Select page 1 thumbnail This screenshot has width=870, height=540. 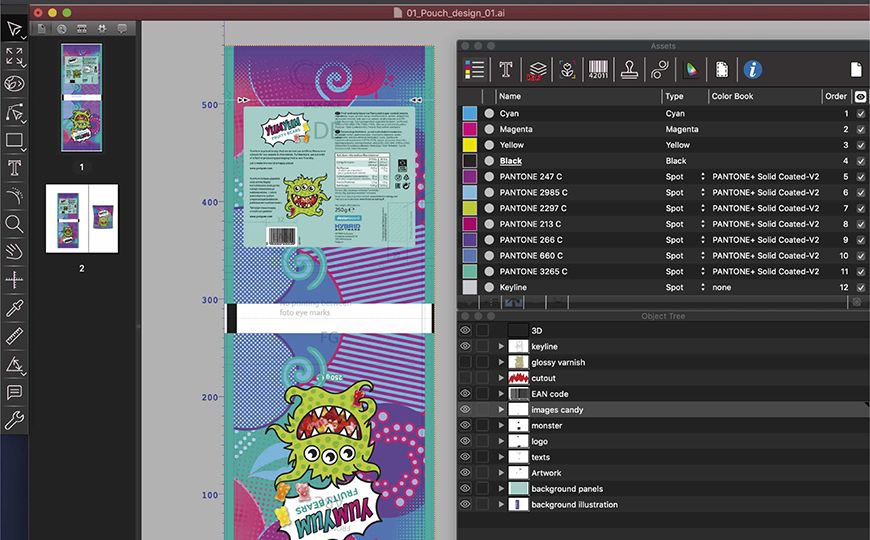tap(82, 98)
